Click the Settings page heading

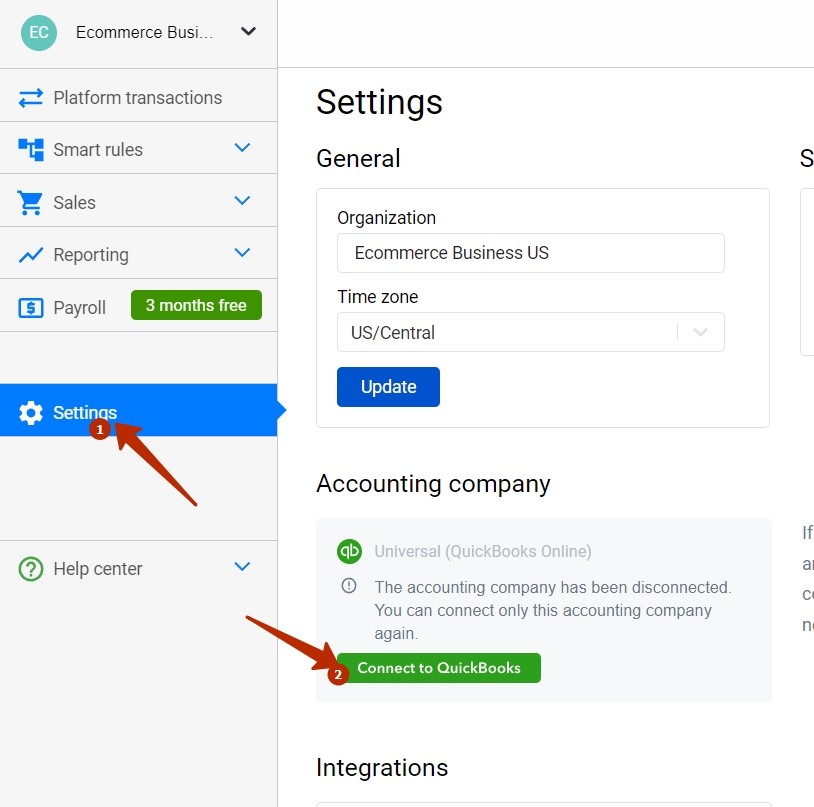[379, 102]
